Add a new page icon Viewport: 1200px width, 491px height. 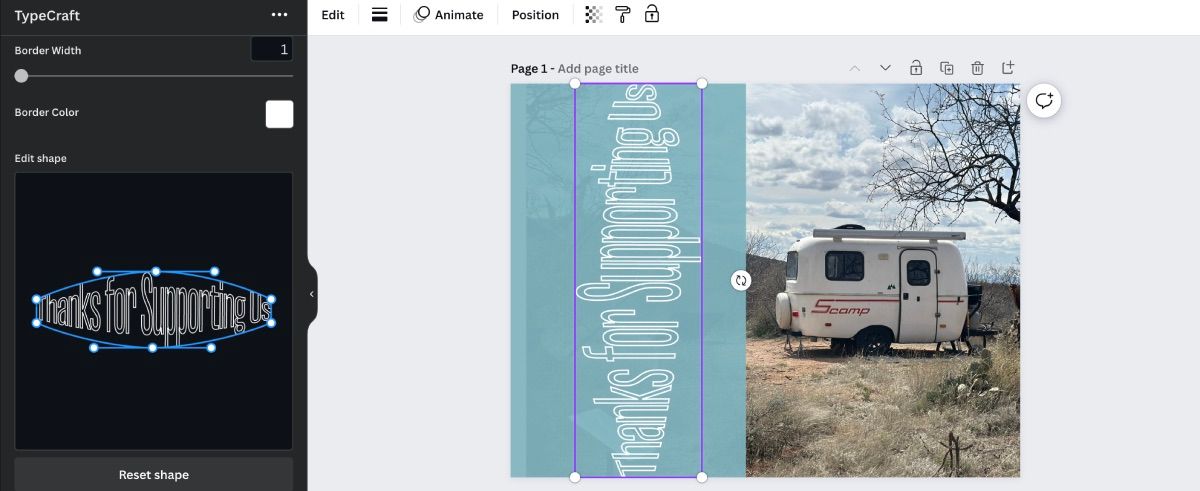[x=1008, y=68]
